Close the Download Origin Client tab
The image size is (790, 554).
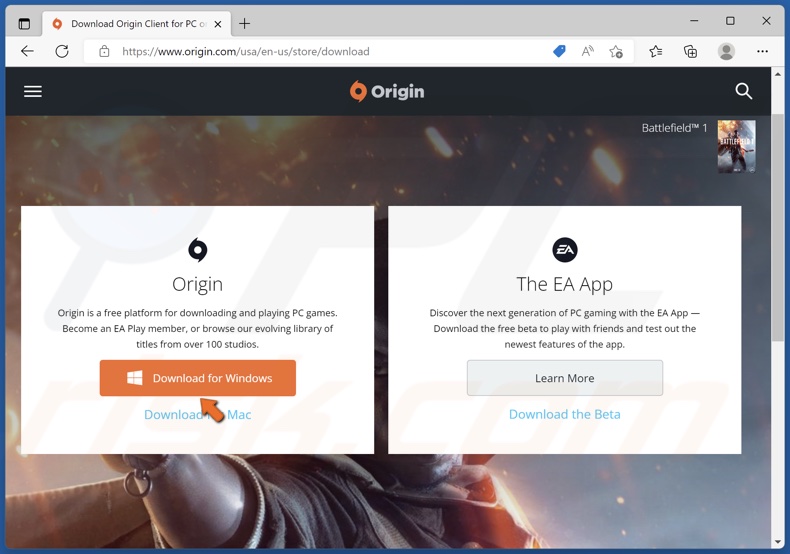point(218,24)
